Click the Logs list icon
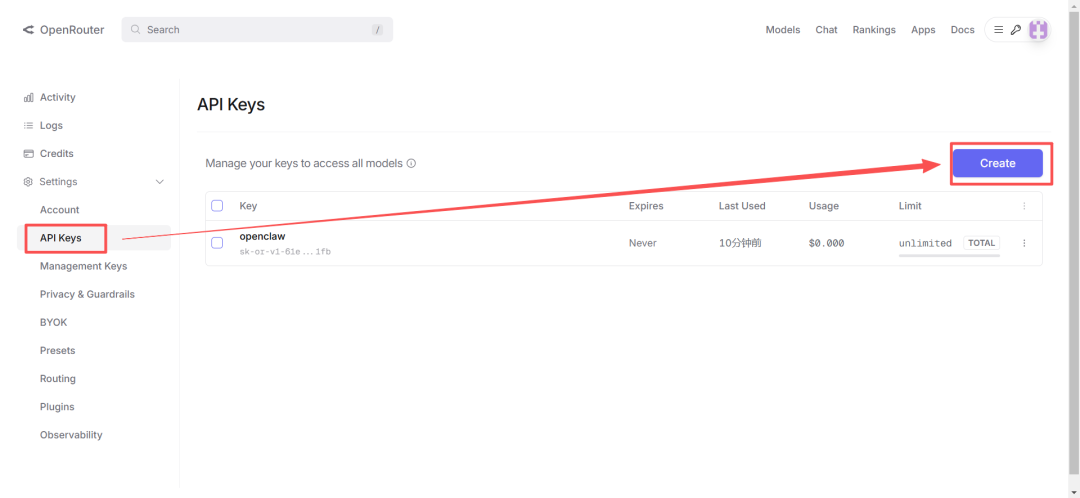 pyautogui.click(x=28, y=125)
